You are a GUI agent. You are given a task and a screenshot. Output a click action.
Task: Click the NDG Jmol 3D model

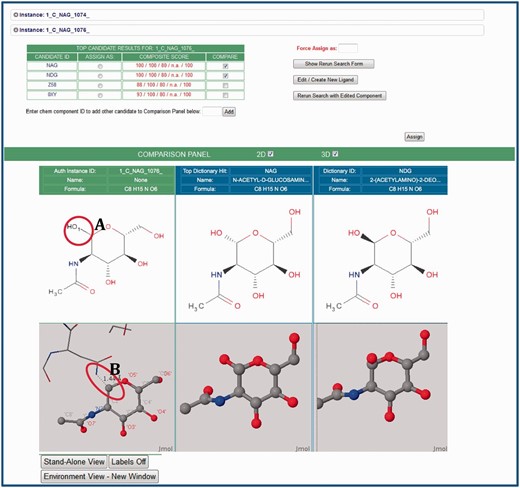[382, 387]
